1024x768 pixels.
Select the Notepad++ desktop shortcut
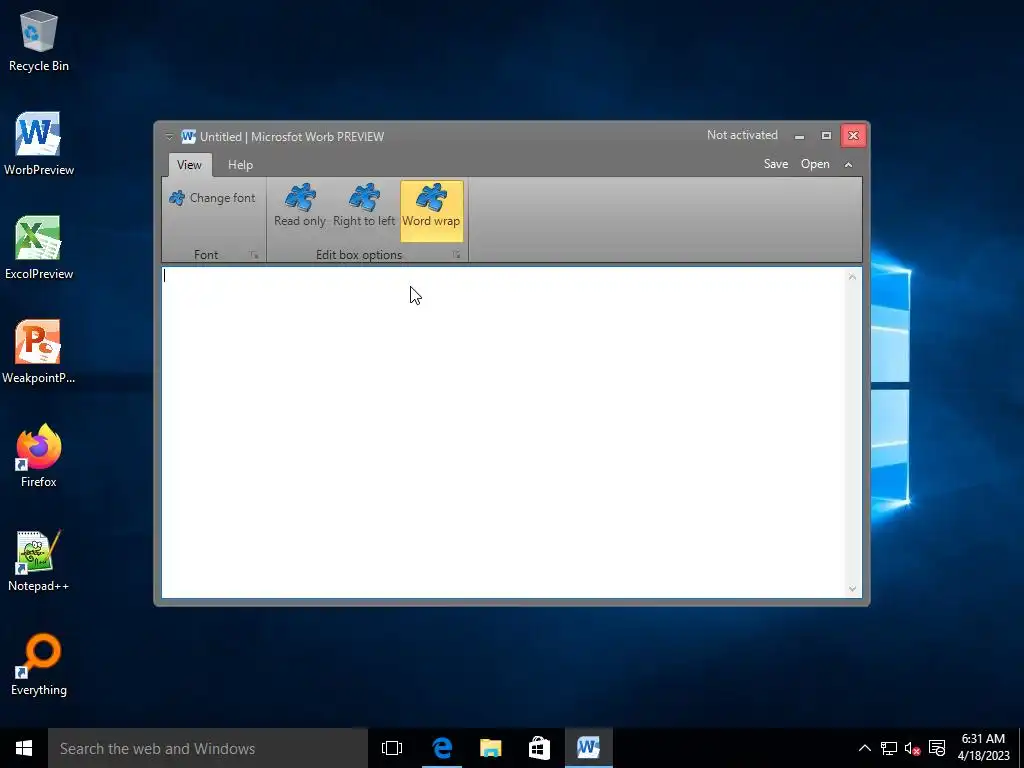39,560
